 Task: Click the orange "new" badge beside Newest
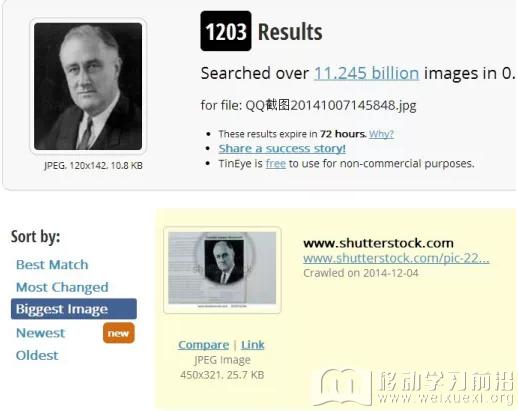coord(119,333)
